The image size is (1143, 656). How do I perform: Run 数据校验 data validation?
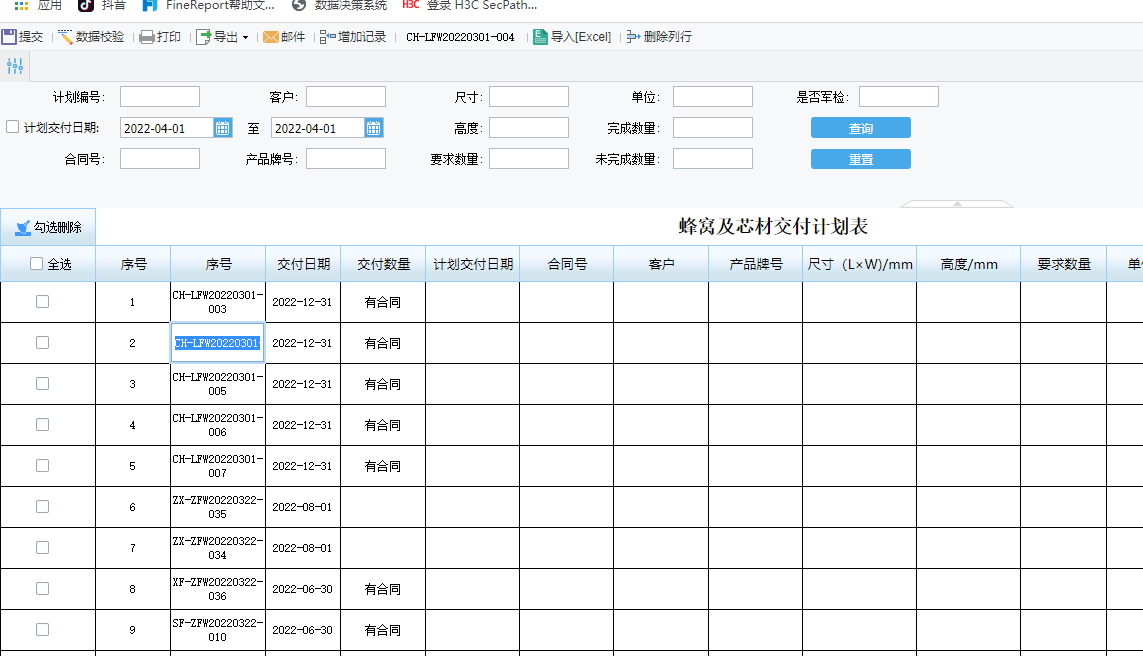point(91,36)
